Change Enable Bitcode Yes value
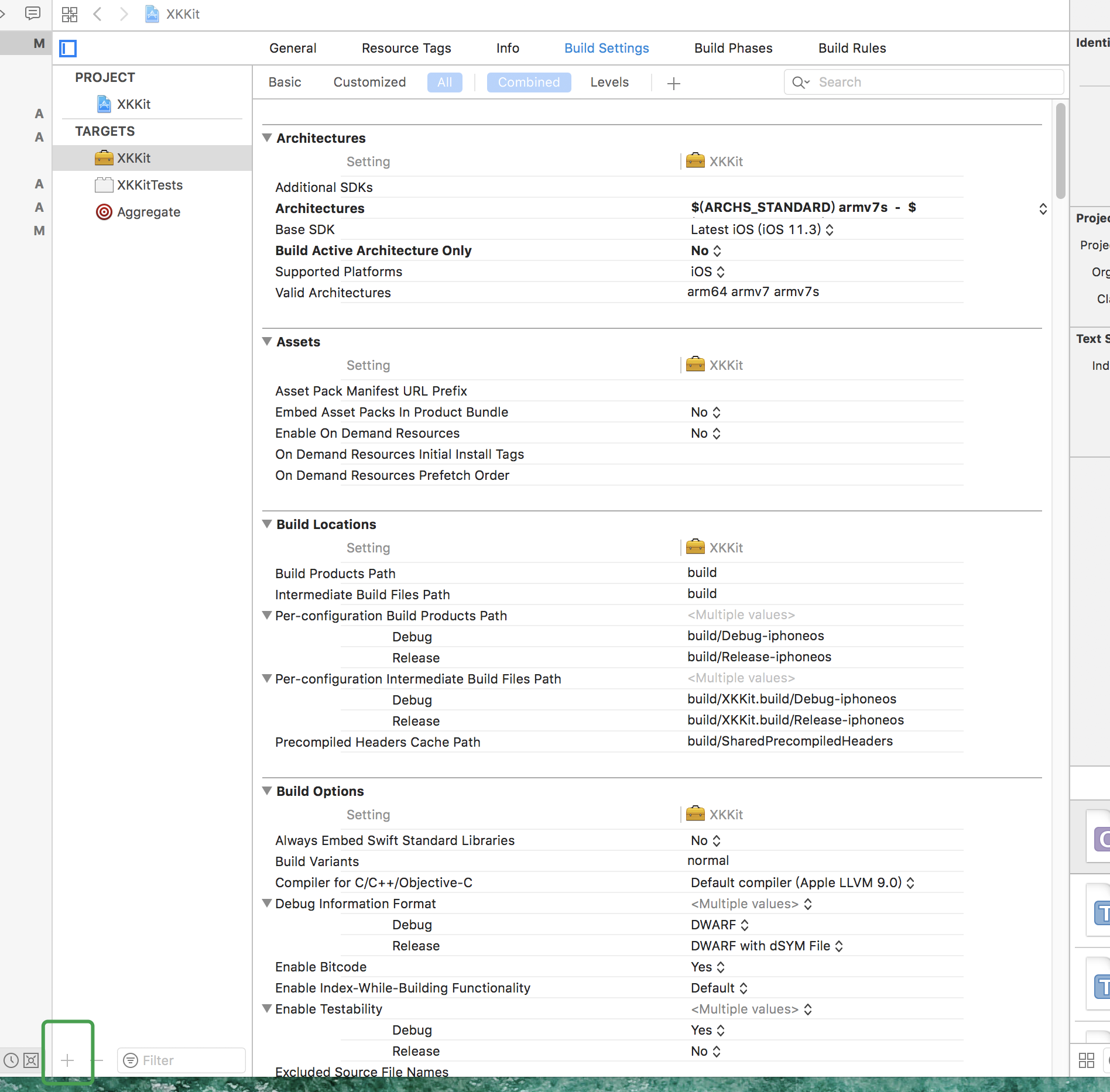 coord(707,967)
